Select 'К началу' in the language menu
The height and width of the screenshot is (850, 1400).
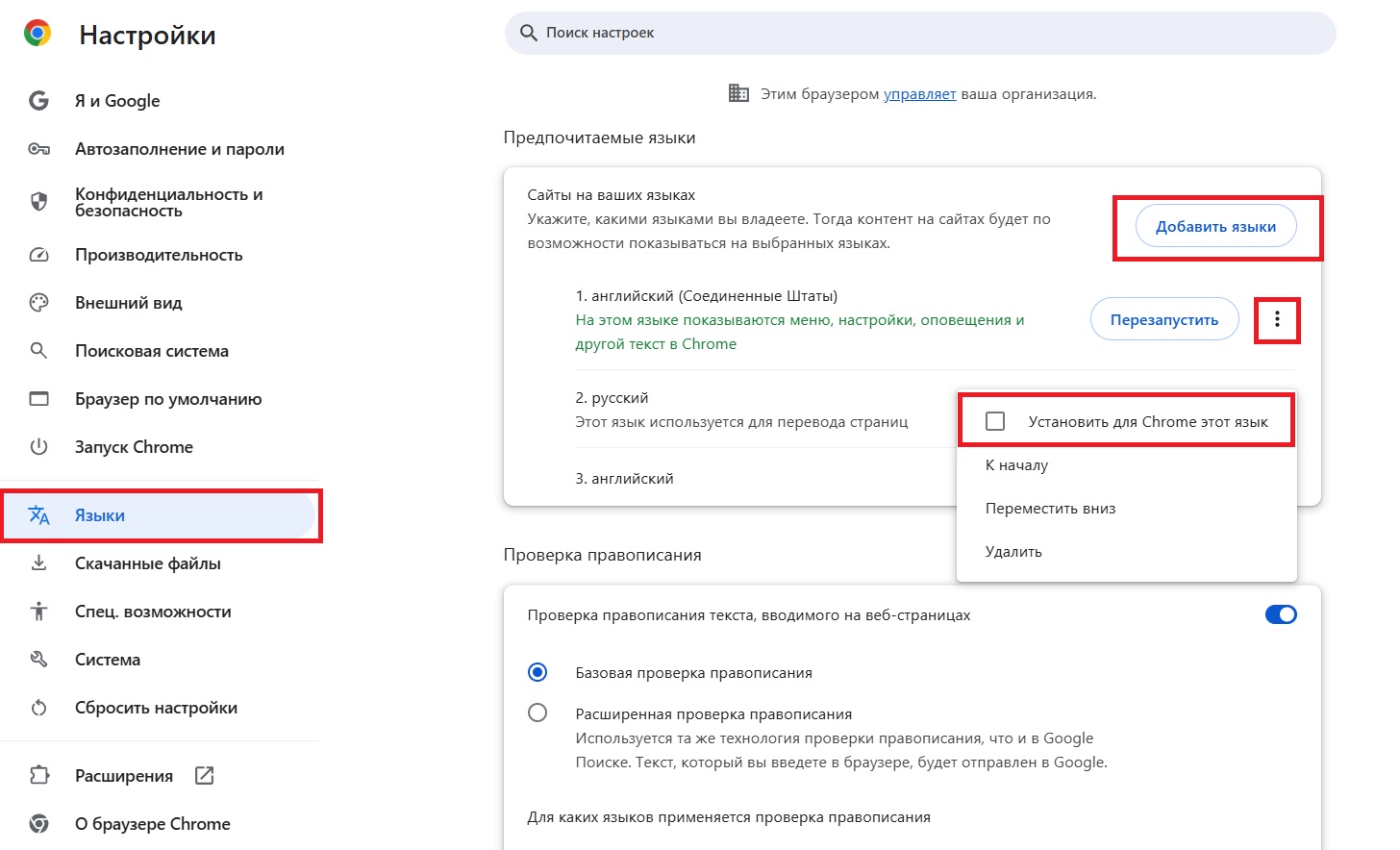[x=1016, y=465]
